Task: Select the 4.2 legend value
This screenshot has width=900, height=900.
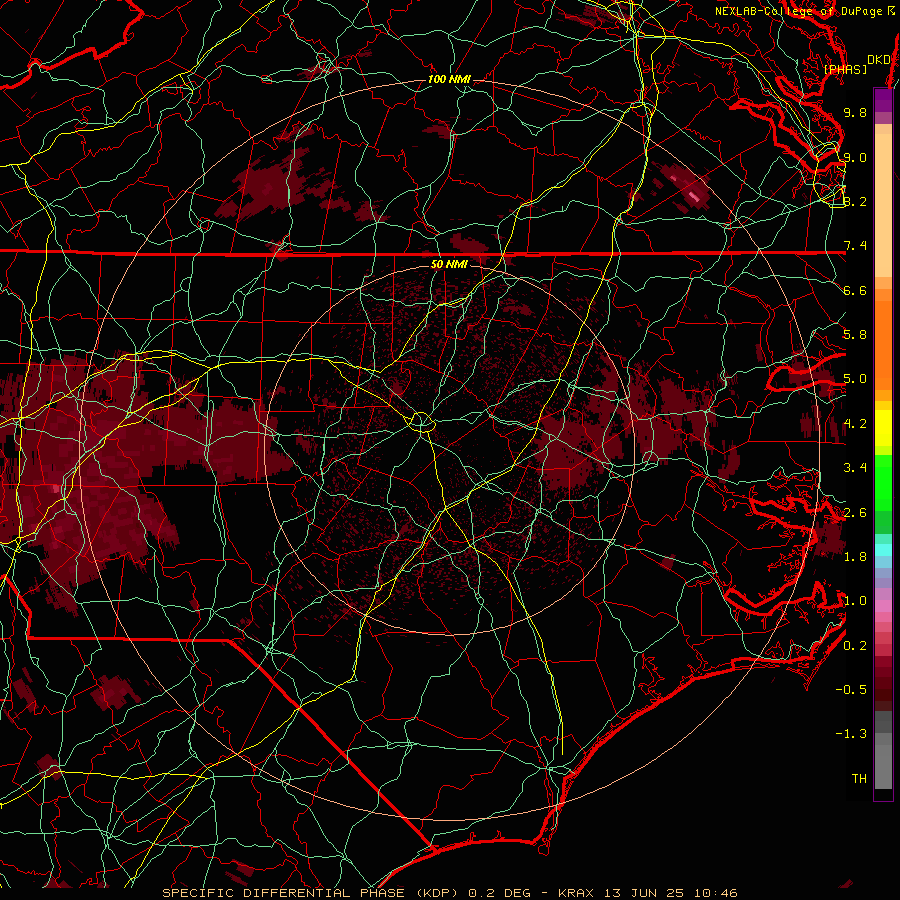Action: click(x=855, y=424)
